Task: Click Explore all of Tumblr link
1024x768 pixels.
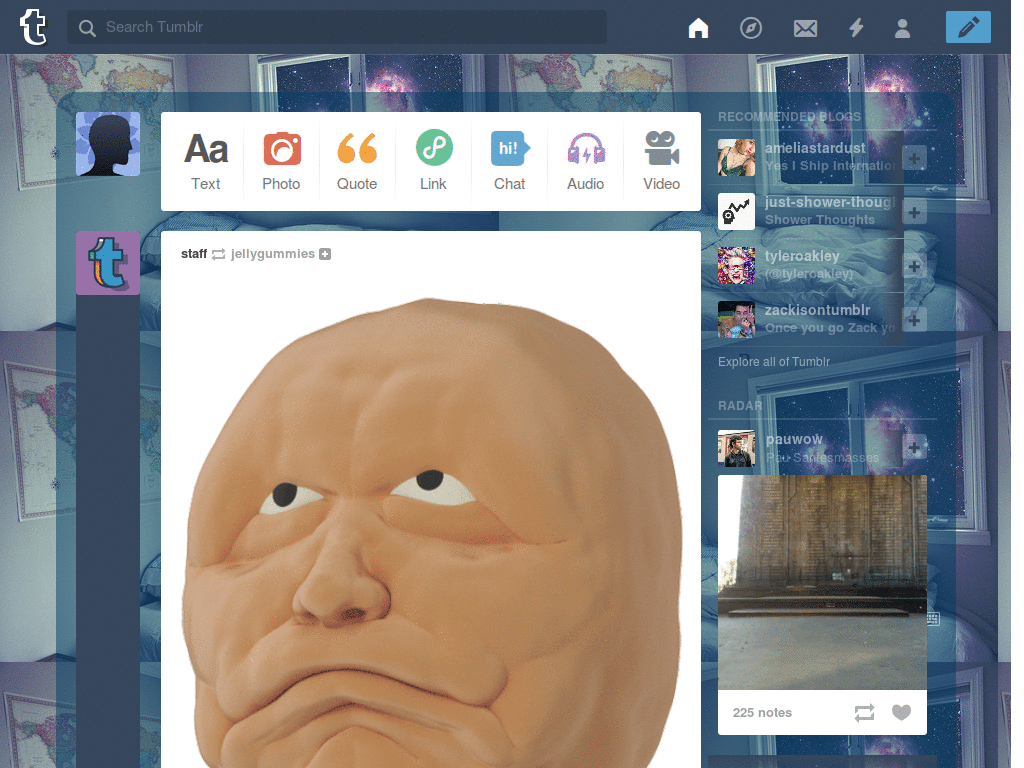Action: coord(774,362)
